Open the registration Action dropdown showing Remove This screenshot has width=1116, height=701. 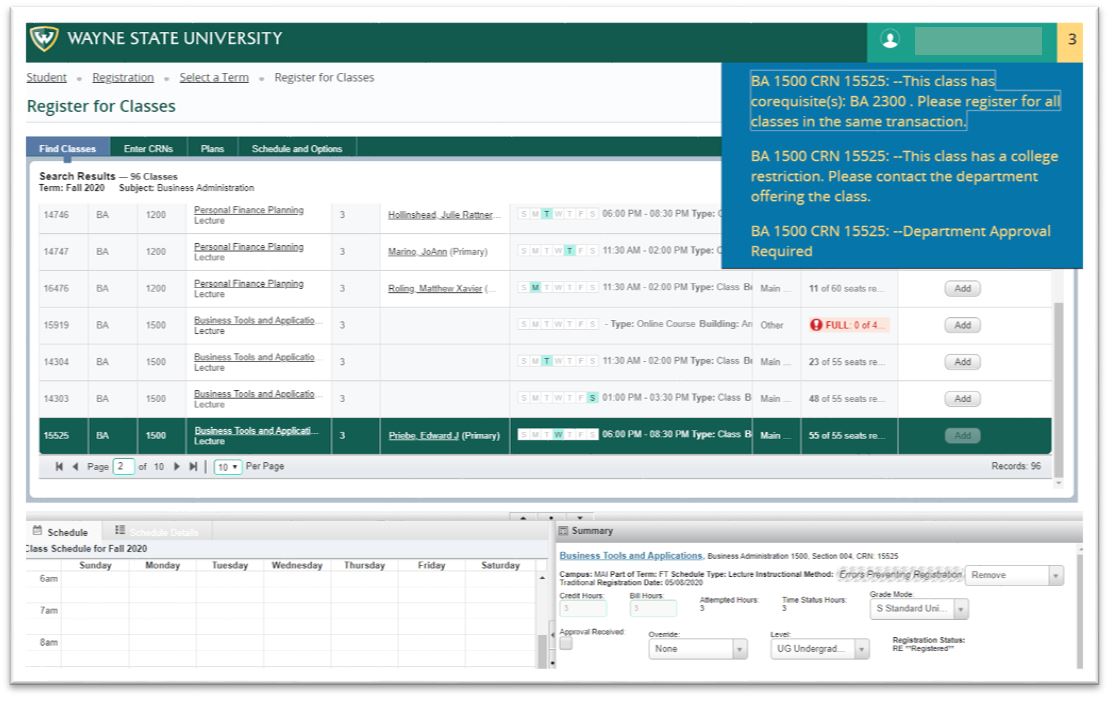[x=1014, y=575]
